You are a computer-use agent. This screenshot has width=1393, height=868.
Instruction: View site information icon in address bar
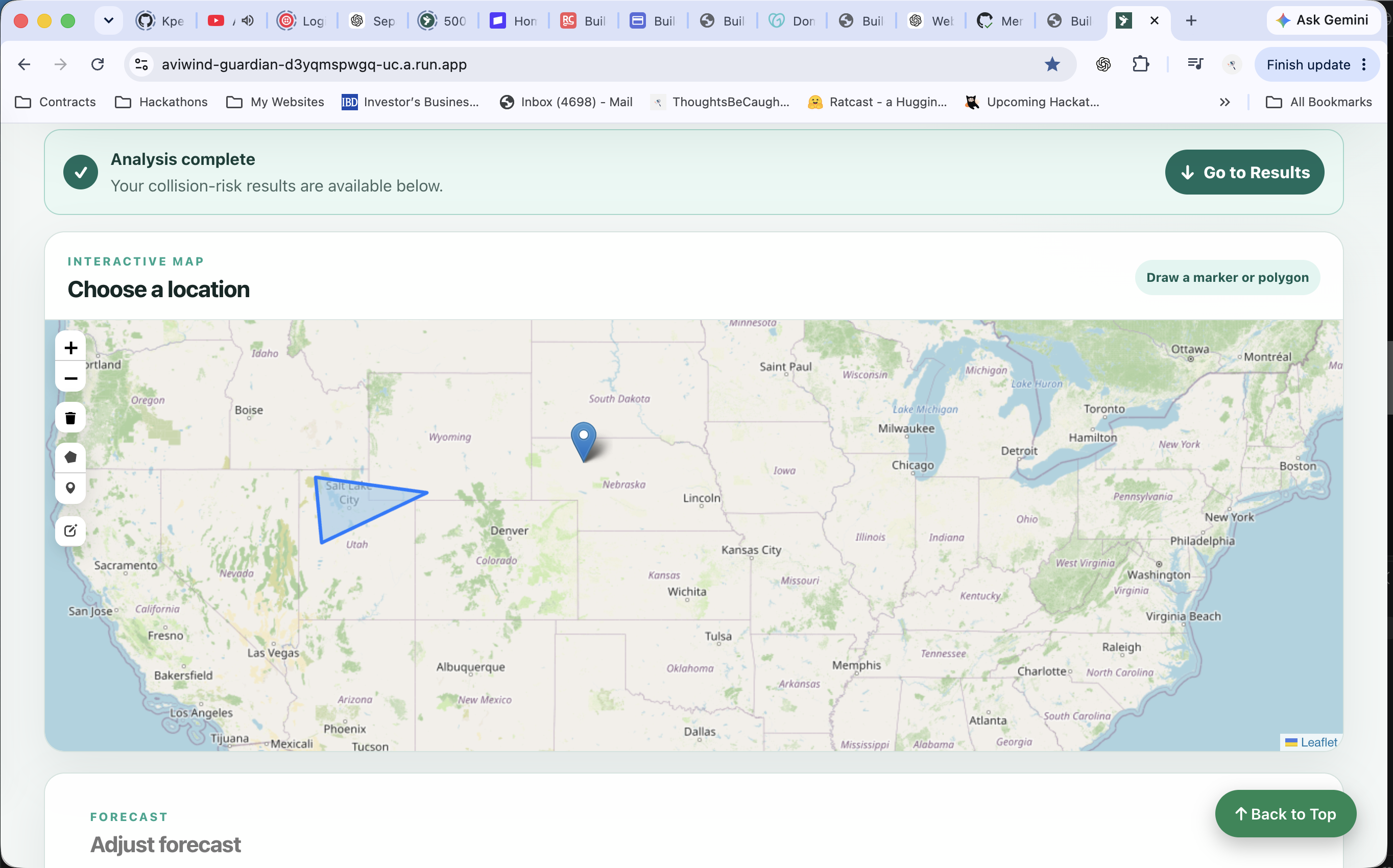(x=141, y=64)
